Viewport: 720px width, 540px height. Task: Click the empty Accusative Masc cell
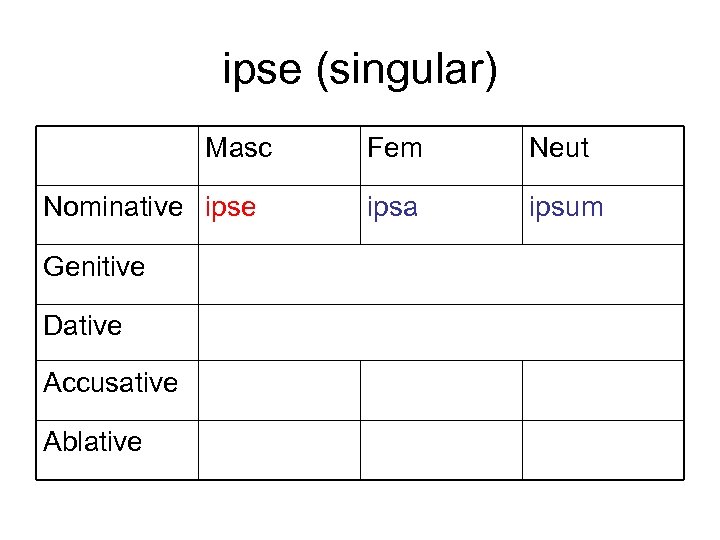click(279, 390)
